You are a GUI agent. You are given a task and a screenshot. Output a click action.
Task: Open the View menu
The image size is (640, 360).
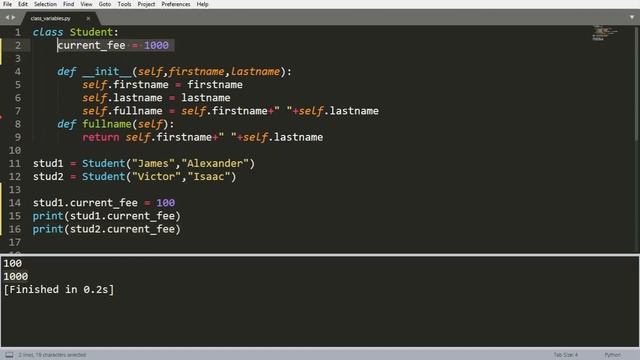pyautogui.click(x=86, y=4)
